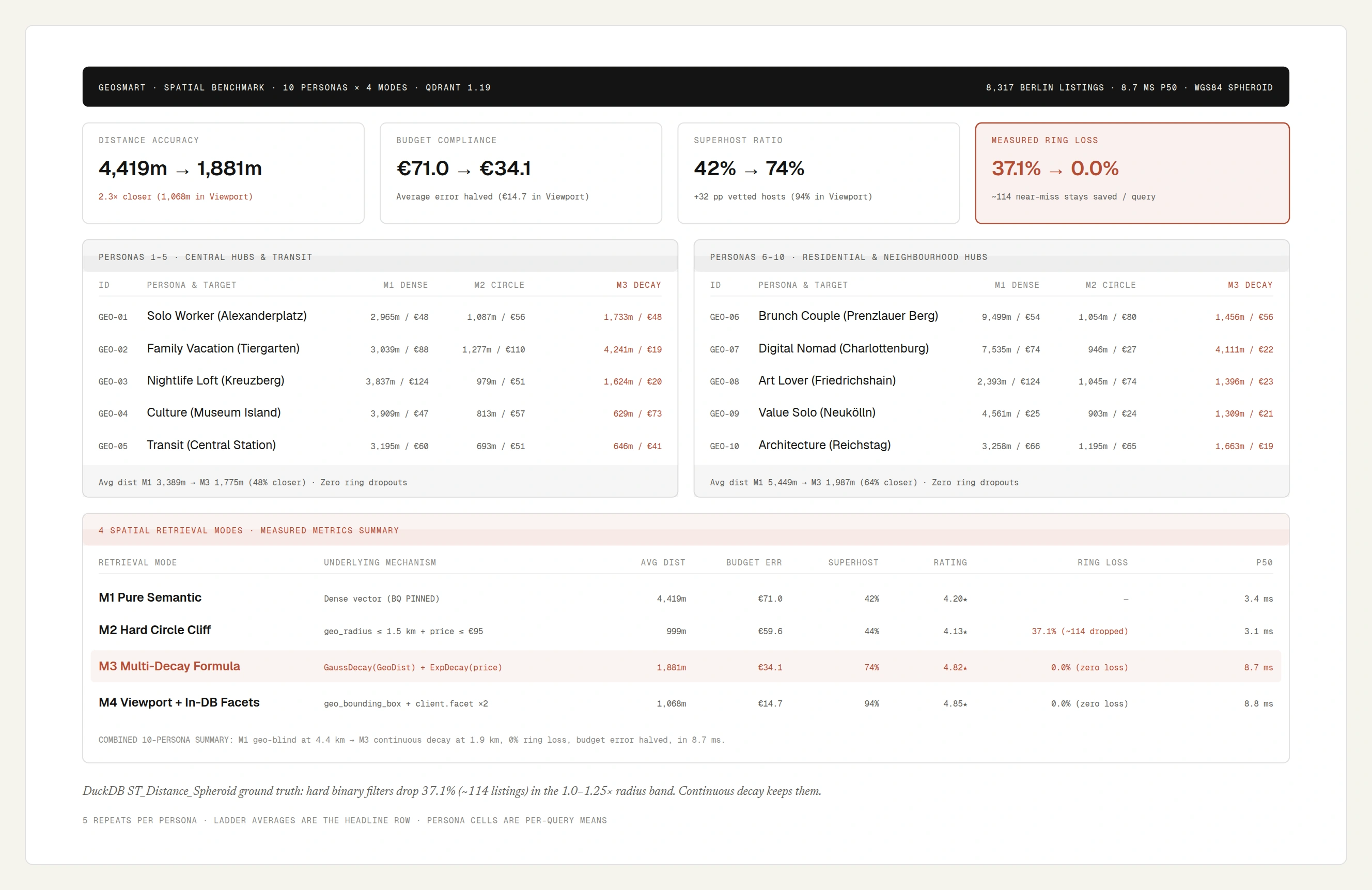1372x890 pixels.
Task: Click the M3 DECAY header in Personas 1-5 table
Action: pos(638,285)
